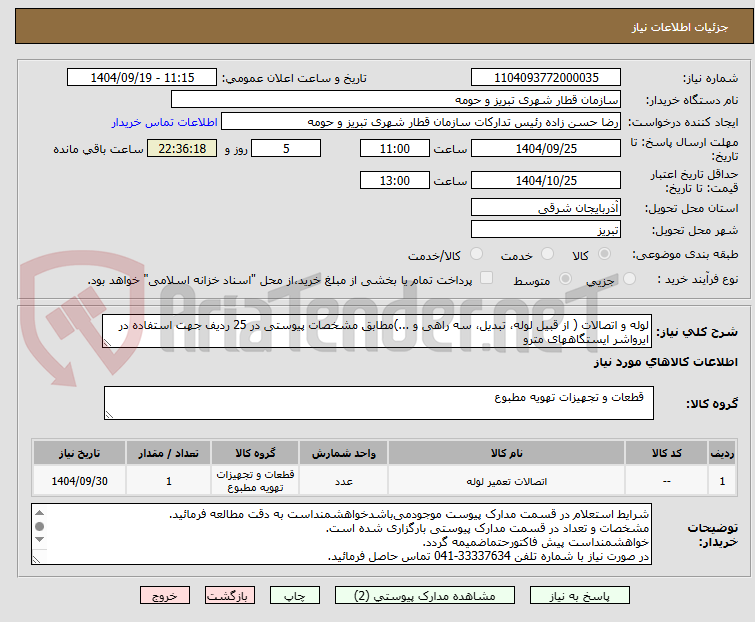Image resolution: width=755 pixels, height=622 pixels.
Task: Open 'مشاهده مدارک پیوستی (2)' attachments
Action: (x=425, y=596)
